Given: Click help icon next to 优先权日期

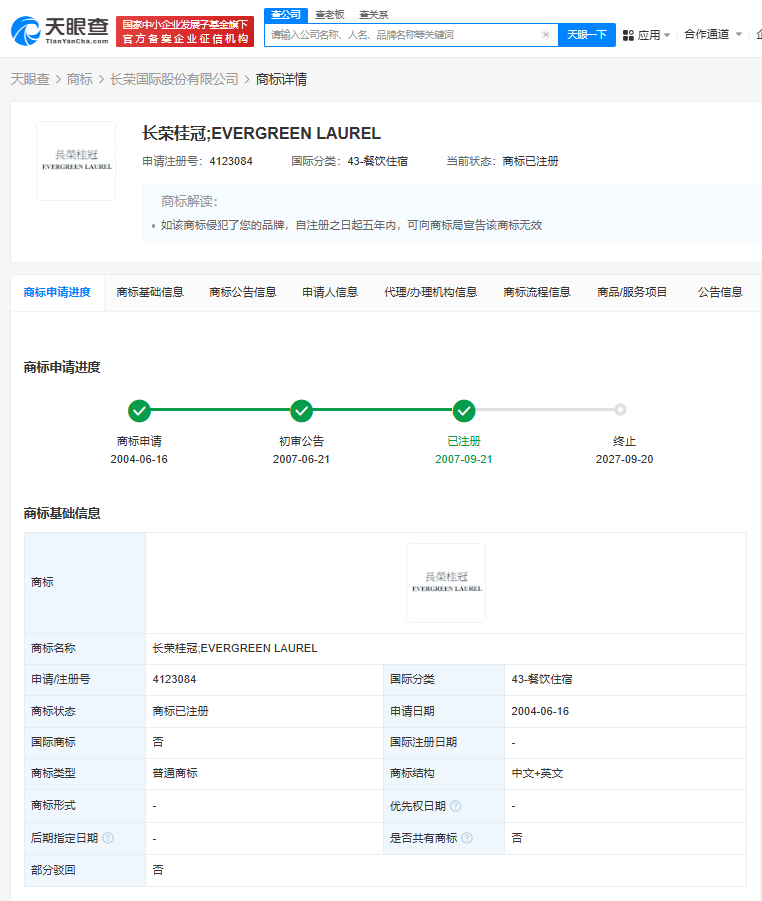Looking at the screenshot, I should 456,806.
